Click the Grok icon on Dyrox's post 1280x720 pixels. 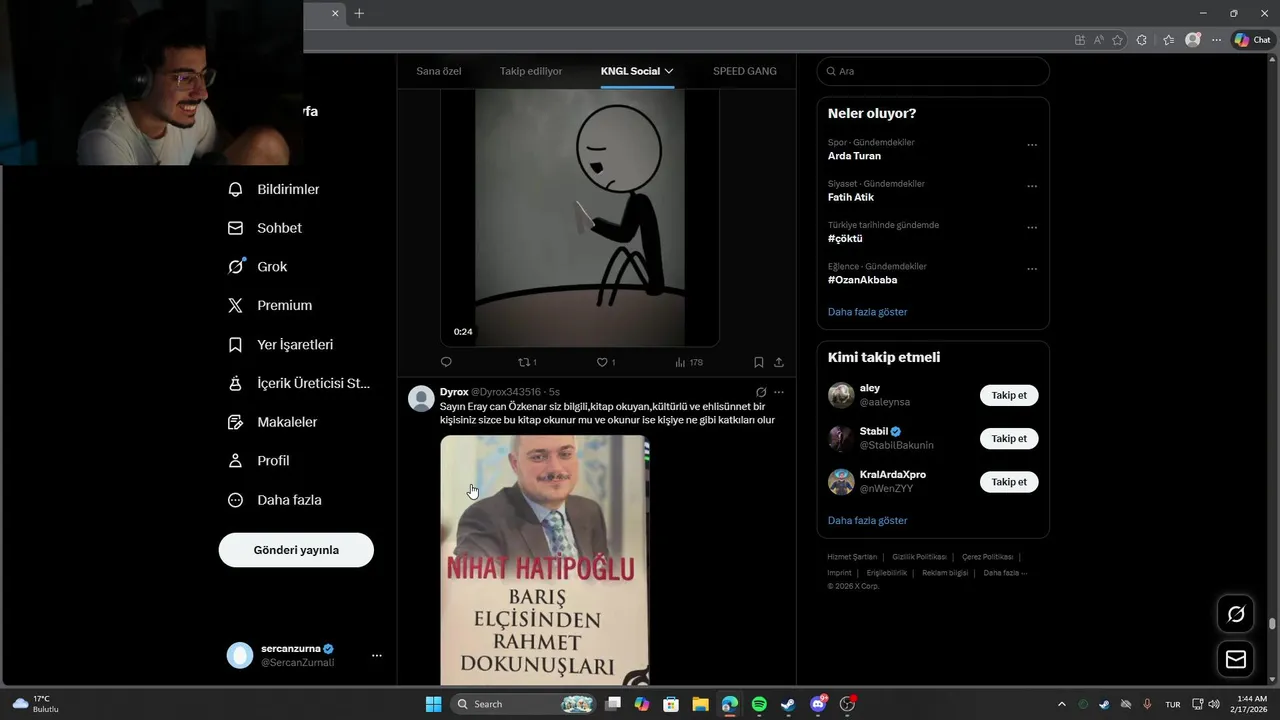point(761,392)
